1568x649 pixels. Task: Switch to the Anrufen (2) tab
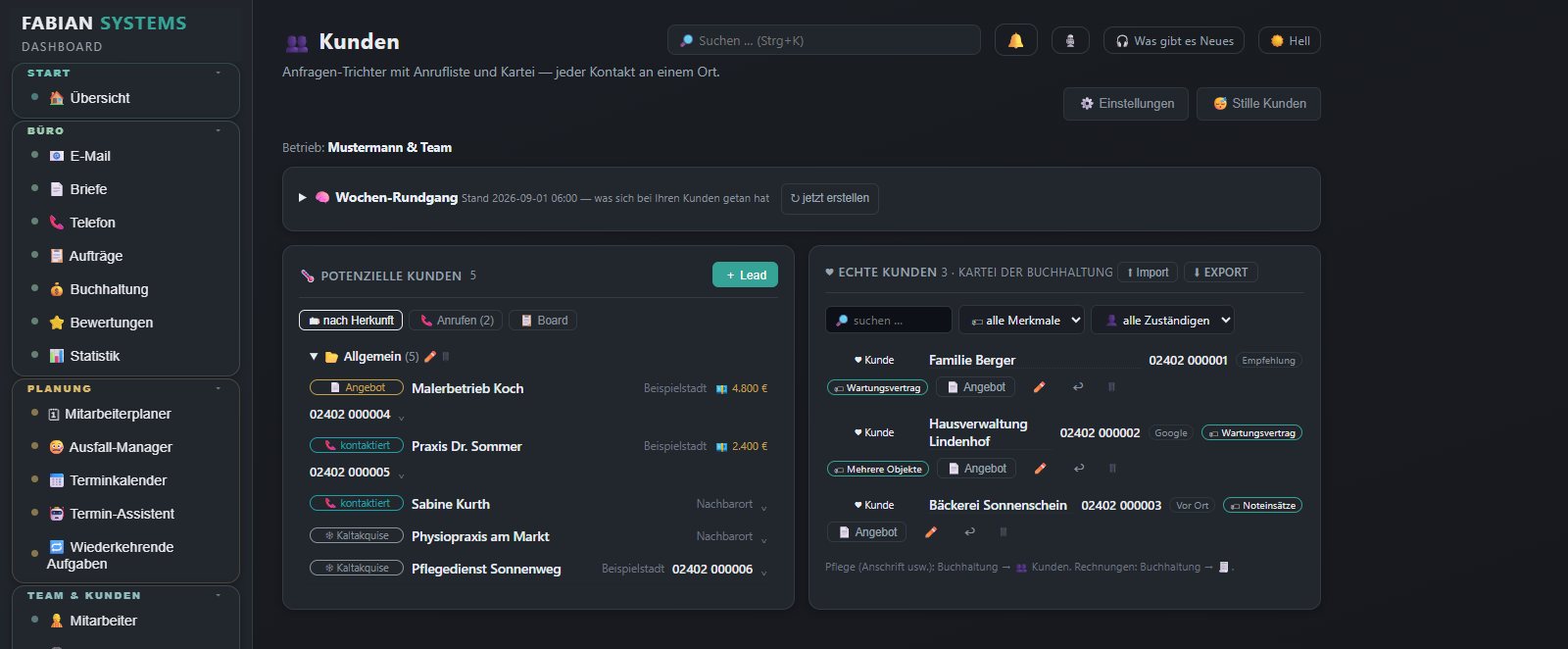[x=457, y=321]
